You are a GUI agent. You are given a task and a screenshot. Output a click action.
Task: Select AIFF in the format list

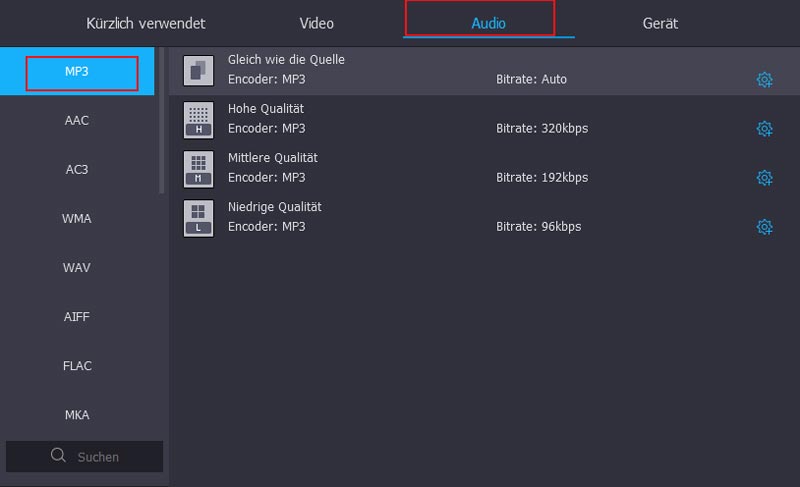pos(77,317)
